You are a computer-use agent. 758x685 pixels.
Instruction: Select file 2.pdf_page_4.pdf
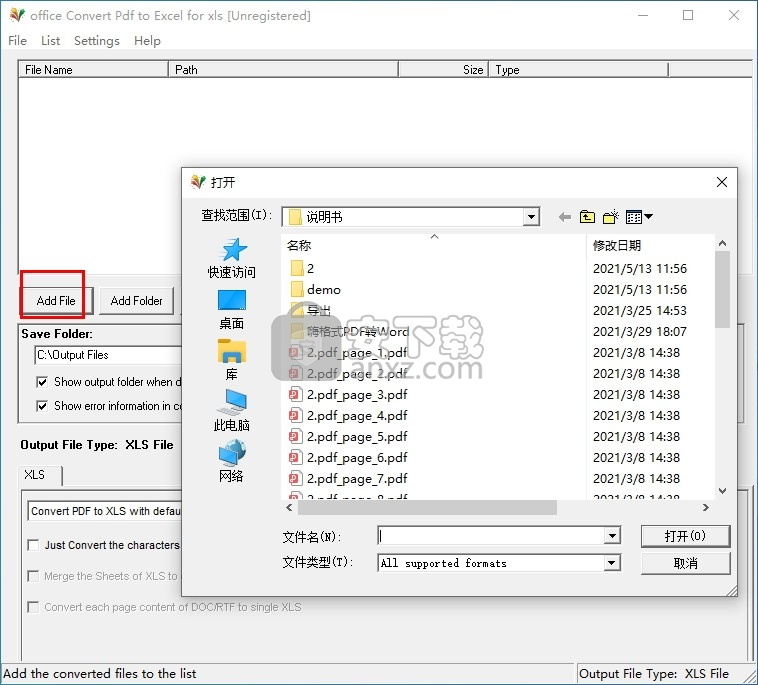pyautogui.click(x=357, y=416)
